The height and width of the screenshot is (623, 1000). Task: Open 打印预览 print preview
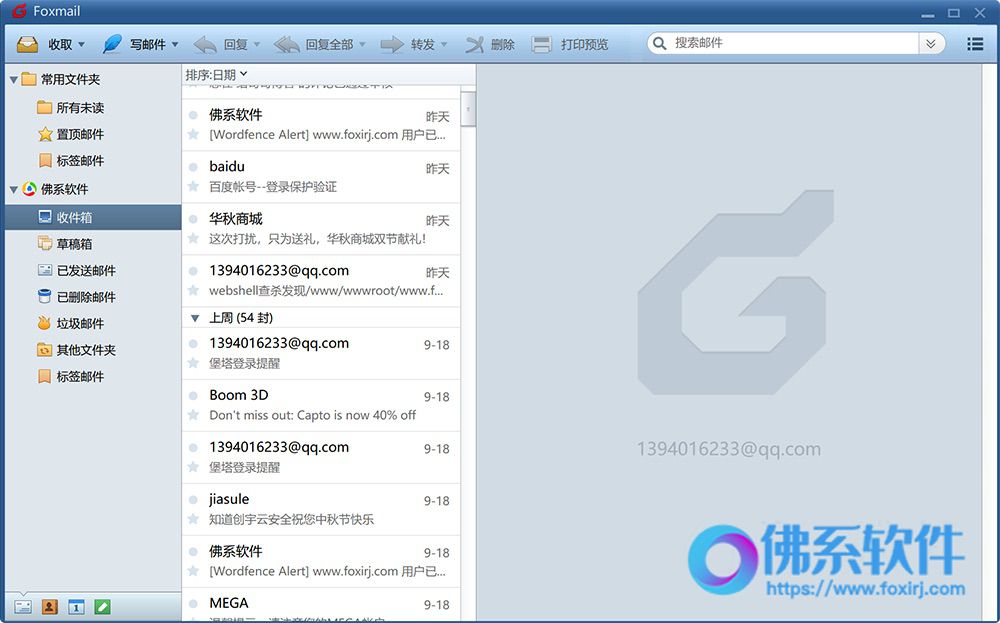click(x=570, y=45)
